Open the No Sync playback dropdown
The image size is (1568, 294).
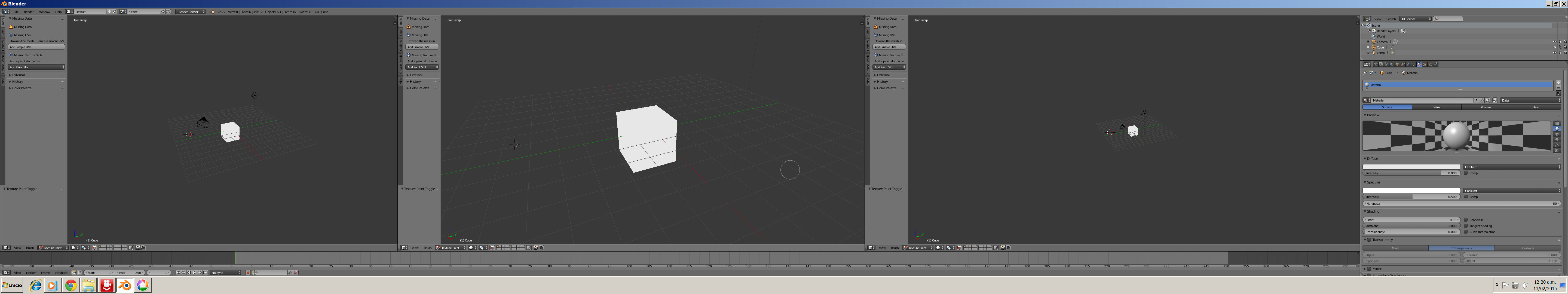pos(225,273)
